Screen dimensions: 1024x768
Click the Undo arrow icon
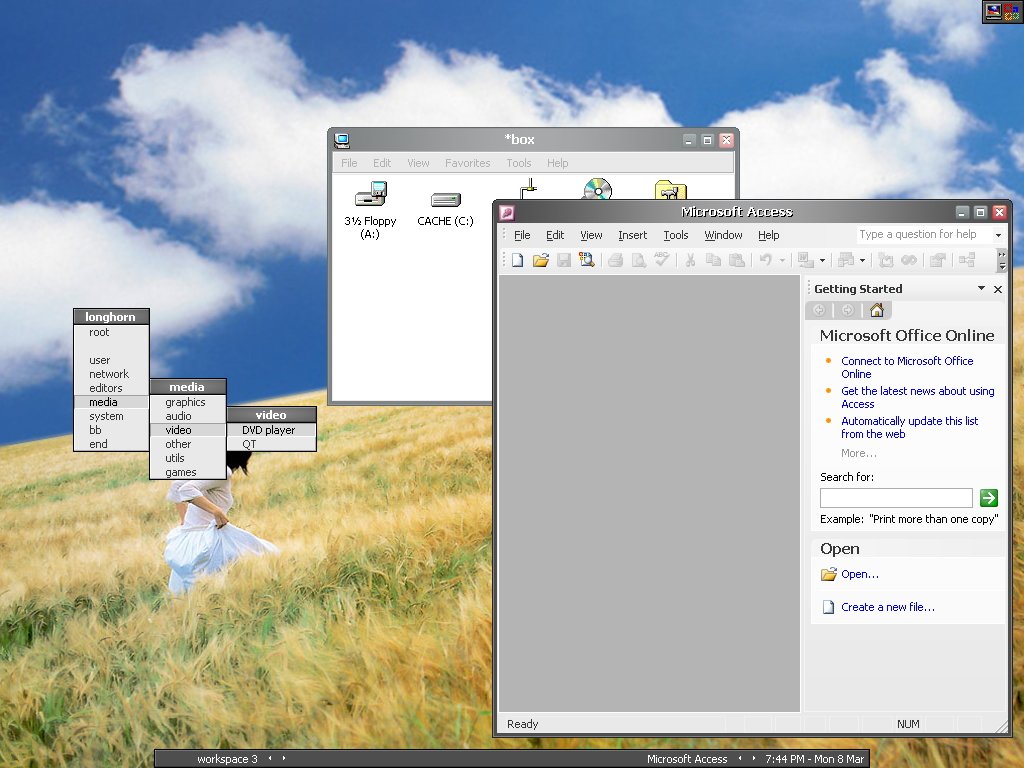click(x=765, y=260)
